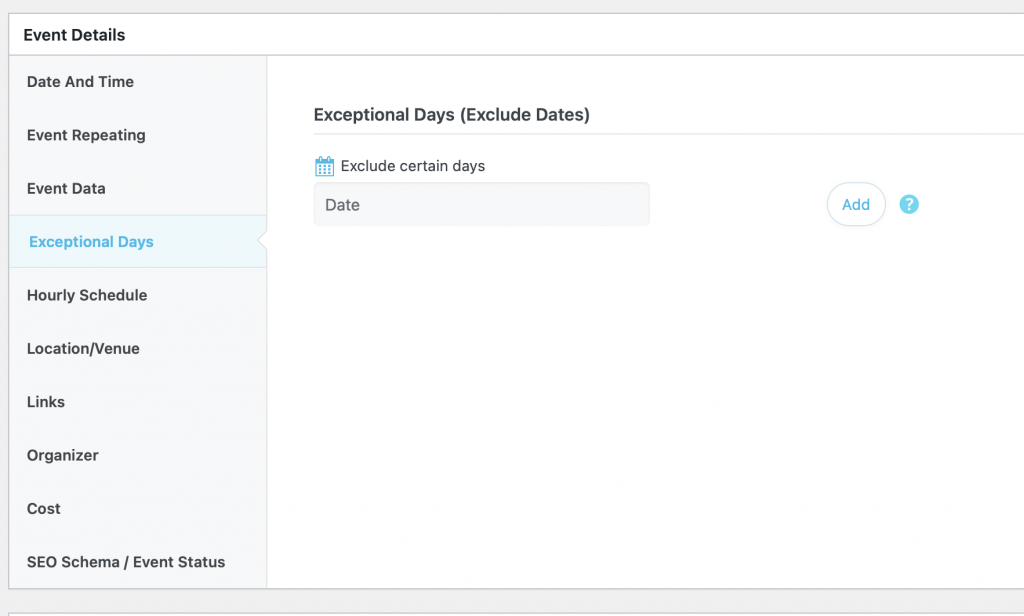Open the Date And Time tab

(80, 82)
